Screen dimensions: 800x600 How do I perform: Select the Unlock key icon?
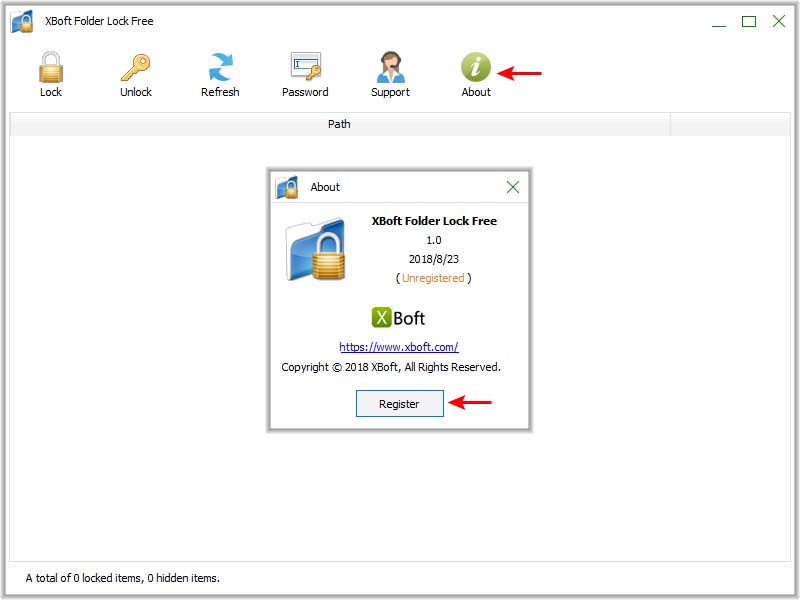tap(136, 67)
